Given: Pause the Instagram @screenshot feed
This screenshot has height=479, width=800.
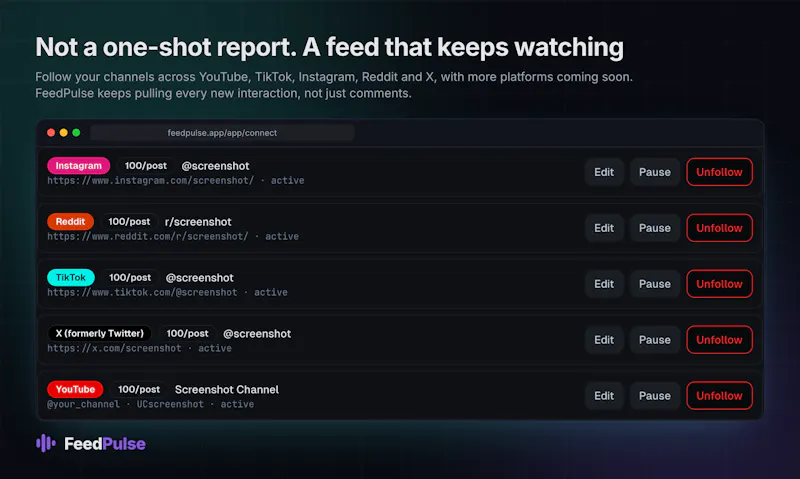Looking at the screenshot, I should 655,172.
